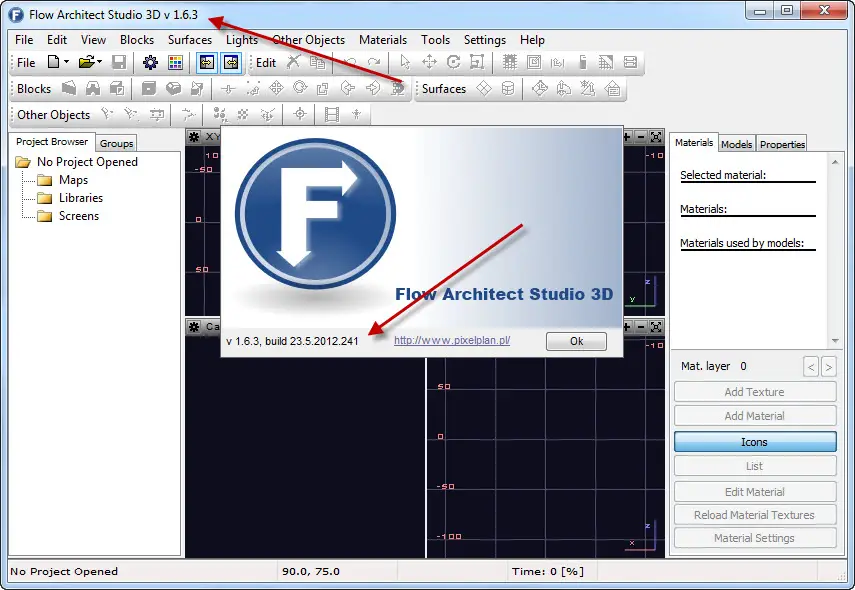This screenshot has width=855, height=590.
Task: Open the Help menu
Action: pyautogui.click(x=532, y=40)
